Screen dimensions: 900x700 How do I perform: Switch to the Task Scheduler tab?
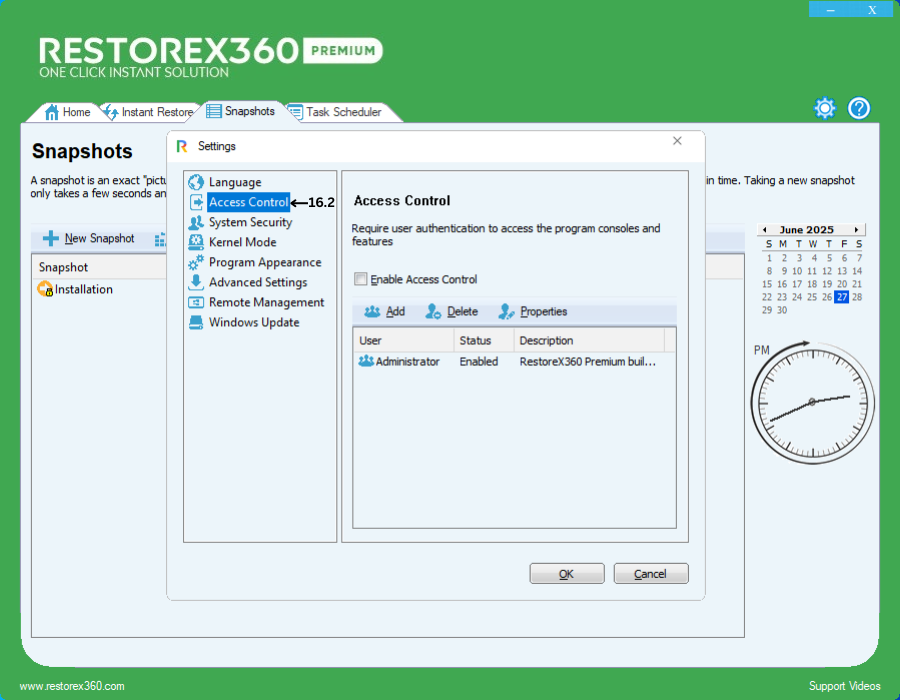tap(343, 112)
